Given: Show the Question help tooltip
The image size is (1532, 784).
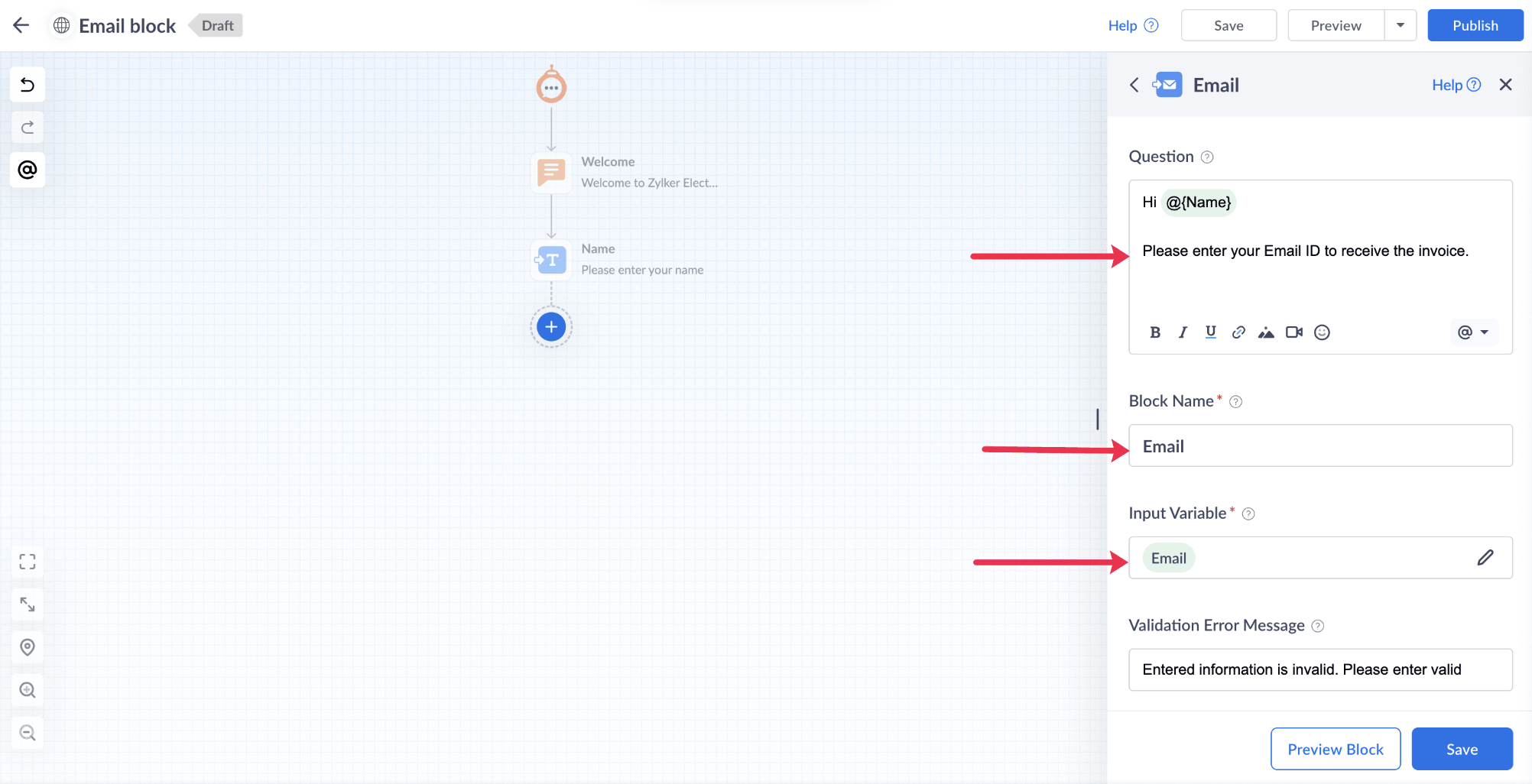Looking at the screenshot, I should click(1207, 157).
